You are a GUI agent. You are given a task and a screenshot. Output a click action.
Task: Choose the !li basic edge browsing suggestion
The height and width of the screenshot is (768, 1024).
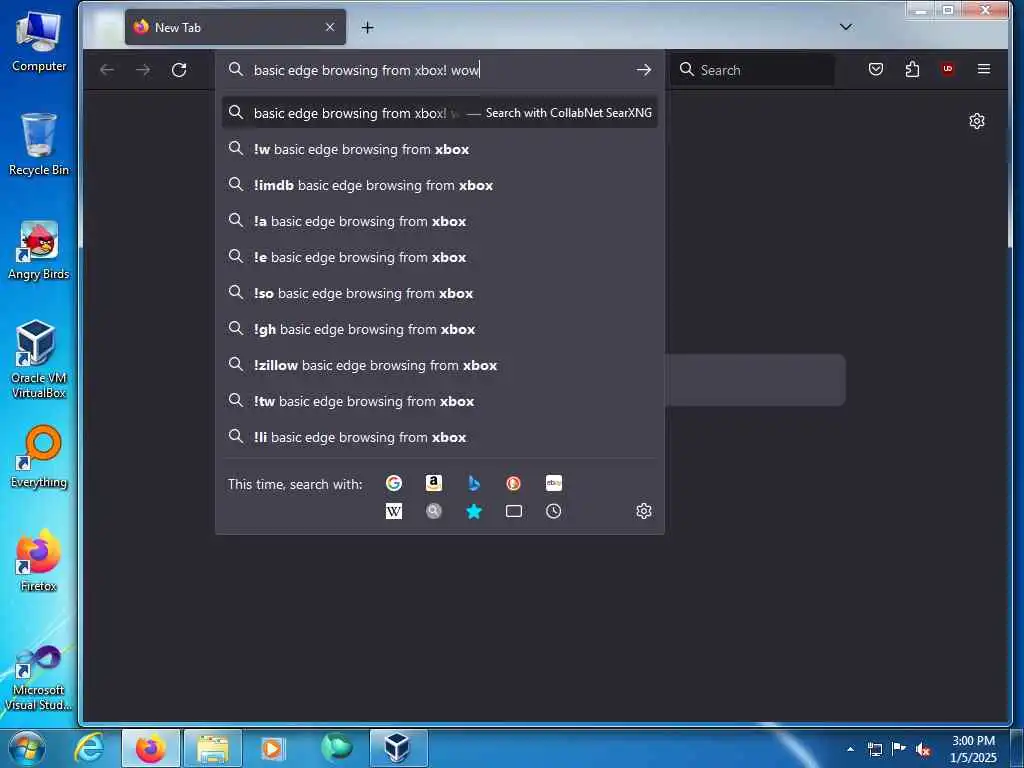click(440, 437)
